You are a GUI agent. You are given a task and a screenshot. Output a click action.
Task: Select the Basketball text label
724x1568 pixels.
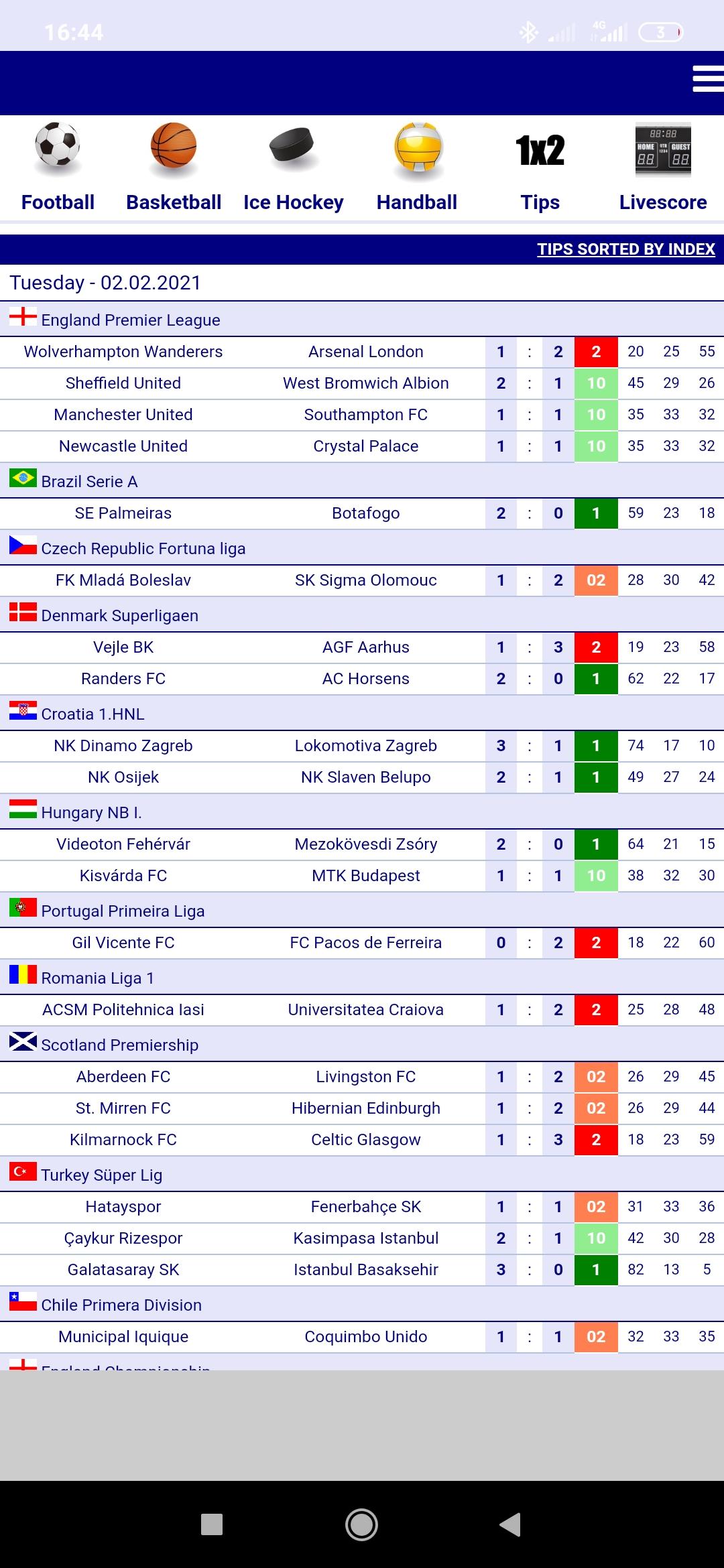[x=174, y=202]
